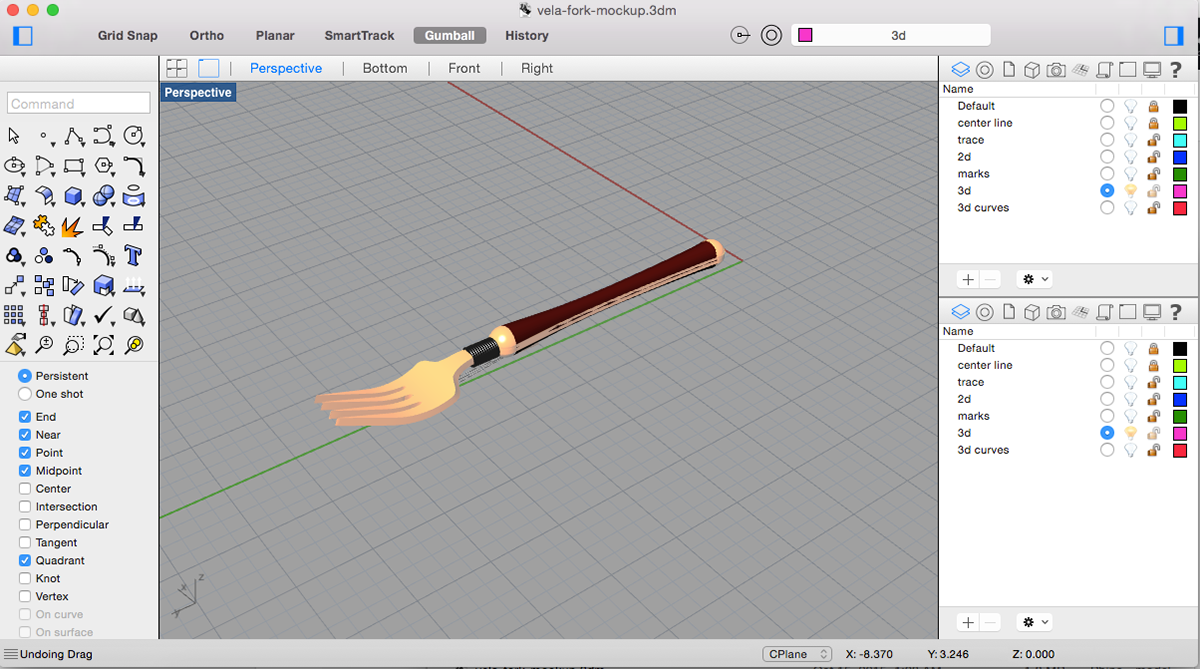
Task: Toggle History recording
Action: point(527,36)
